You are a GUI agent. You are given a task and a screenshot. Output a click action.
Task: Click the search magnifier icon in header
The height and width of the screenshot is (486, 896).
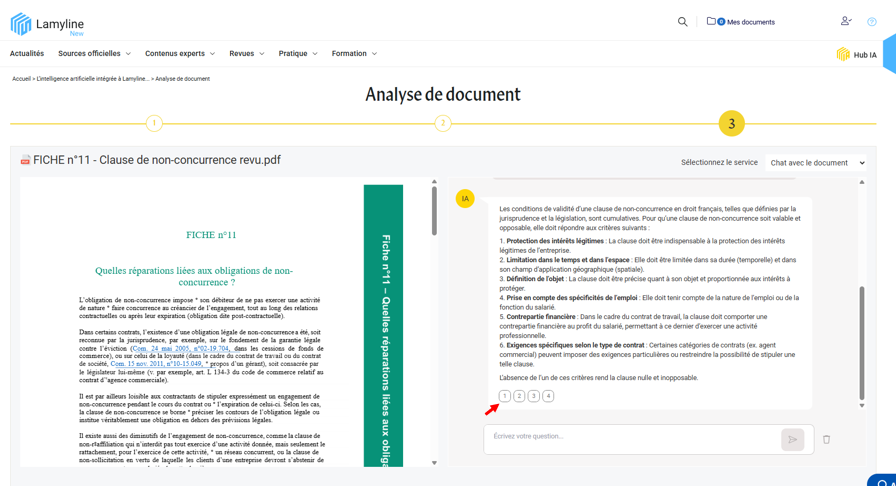683,21
